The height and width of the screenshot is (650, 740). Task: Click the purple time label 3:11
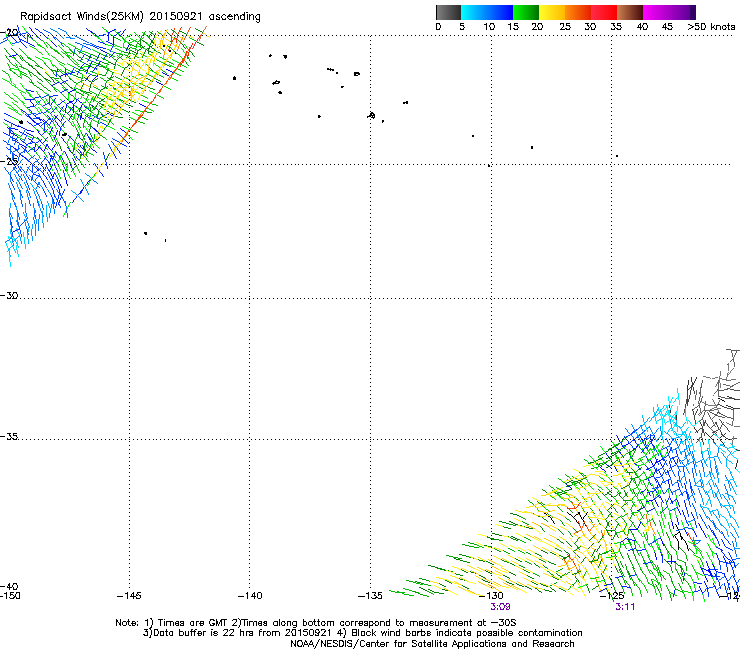(625, 607)
